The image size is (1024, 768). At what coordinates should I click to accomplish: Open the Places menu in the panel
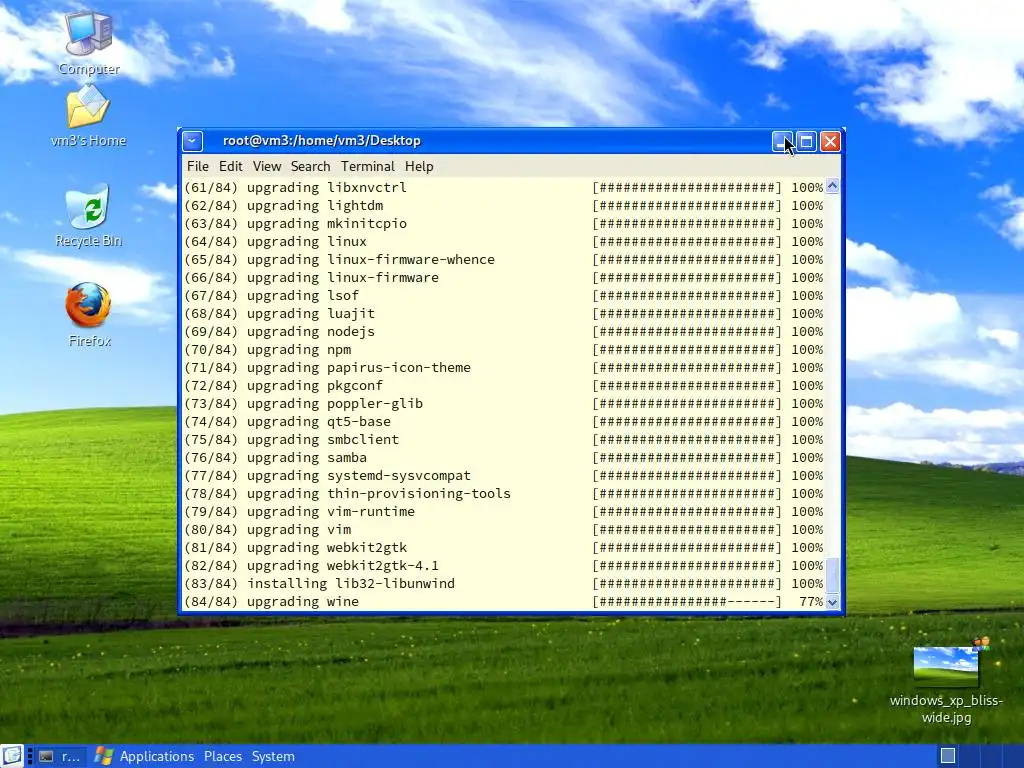tap(223, 756)
